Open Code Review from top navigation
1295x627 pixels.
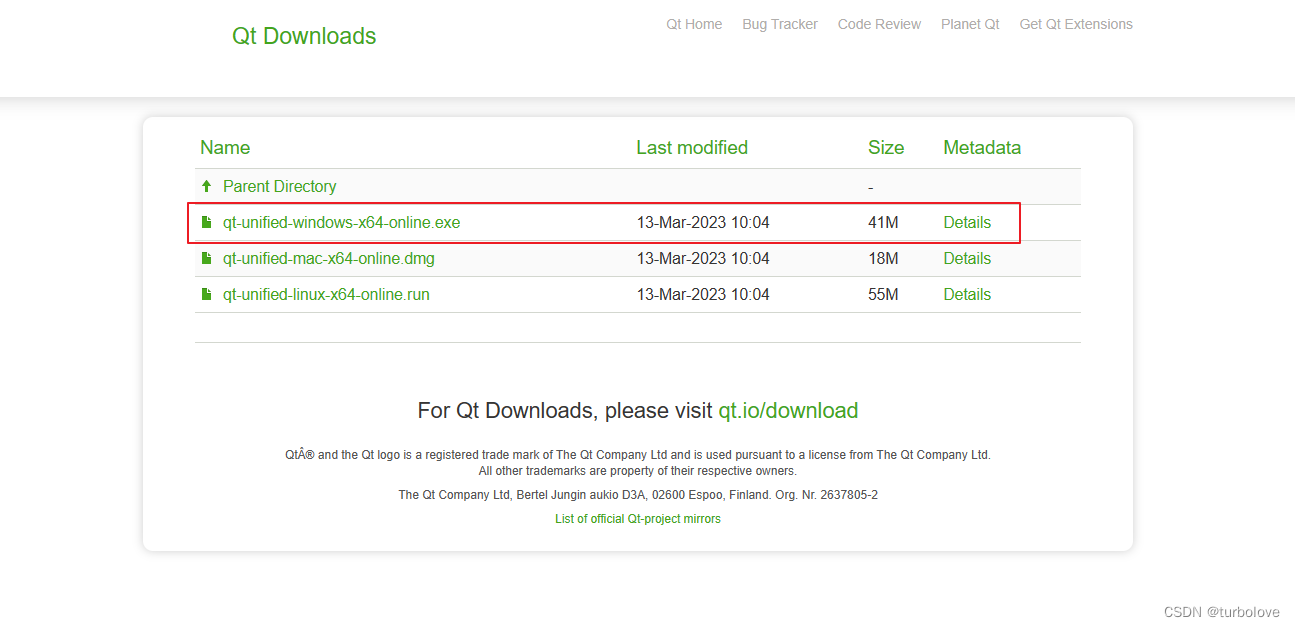(x=879, y=24)
